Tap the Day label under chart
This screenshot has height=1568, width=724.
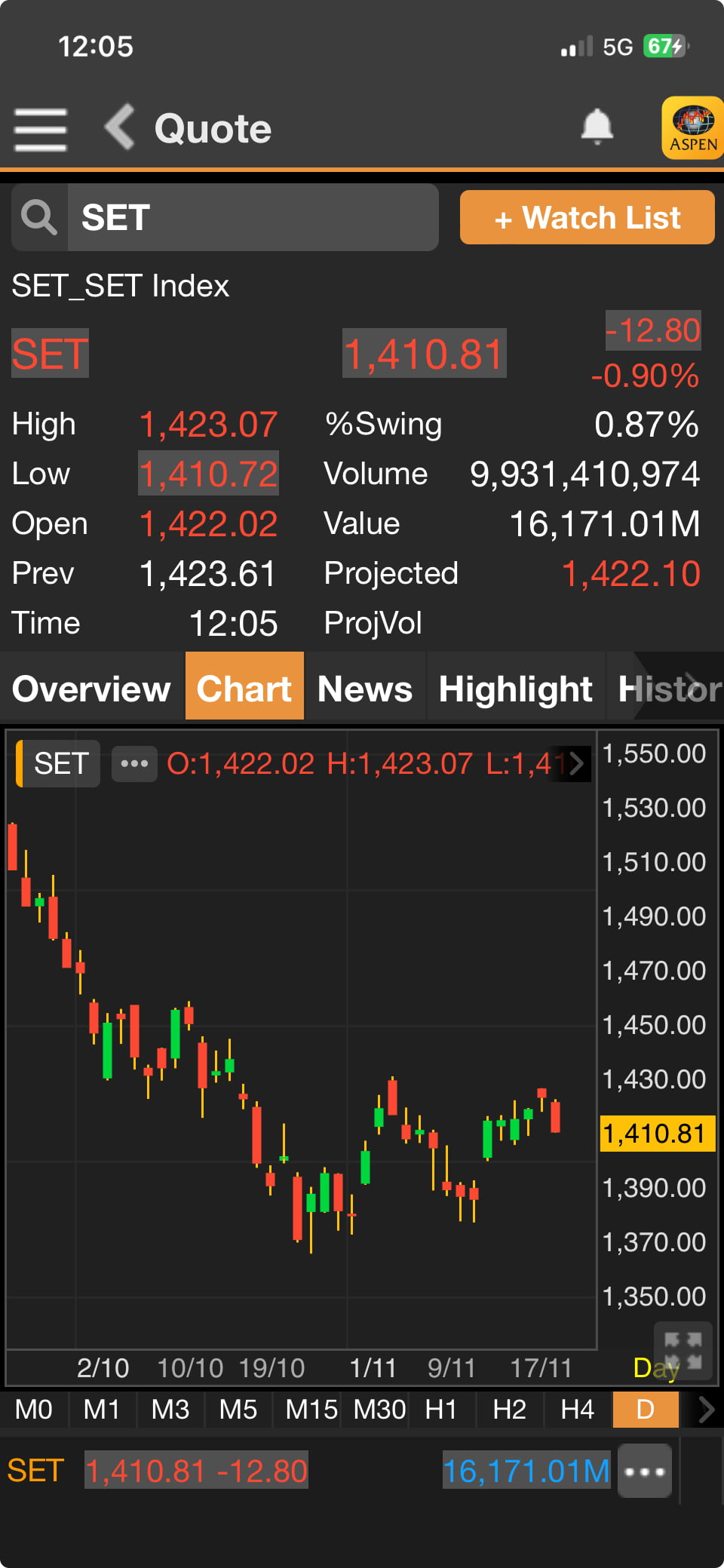[656, 1367]
